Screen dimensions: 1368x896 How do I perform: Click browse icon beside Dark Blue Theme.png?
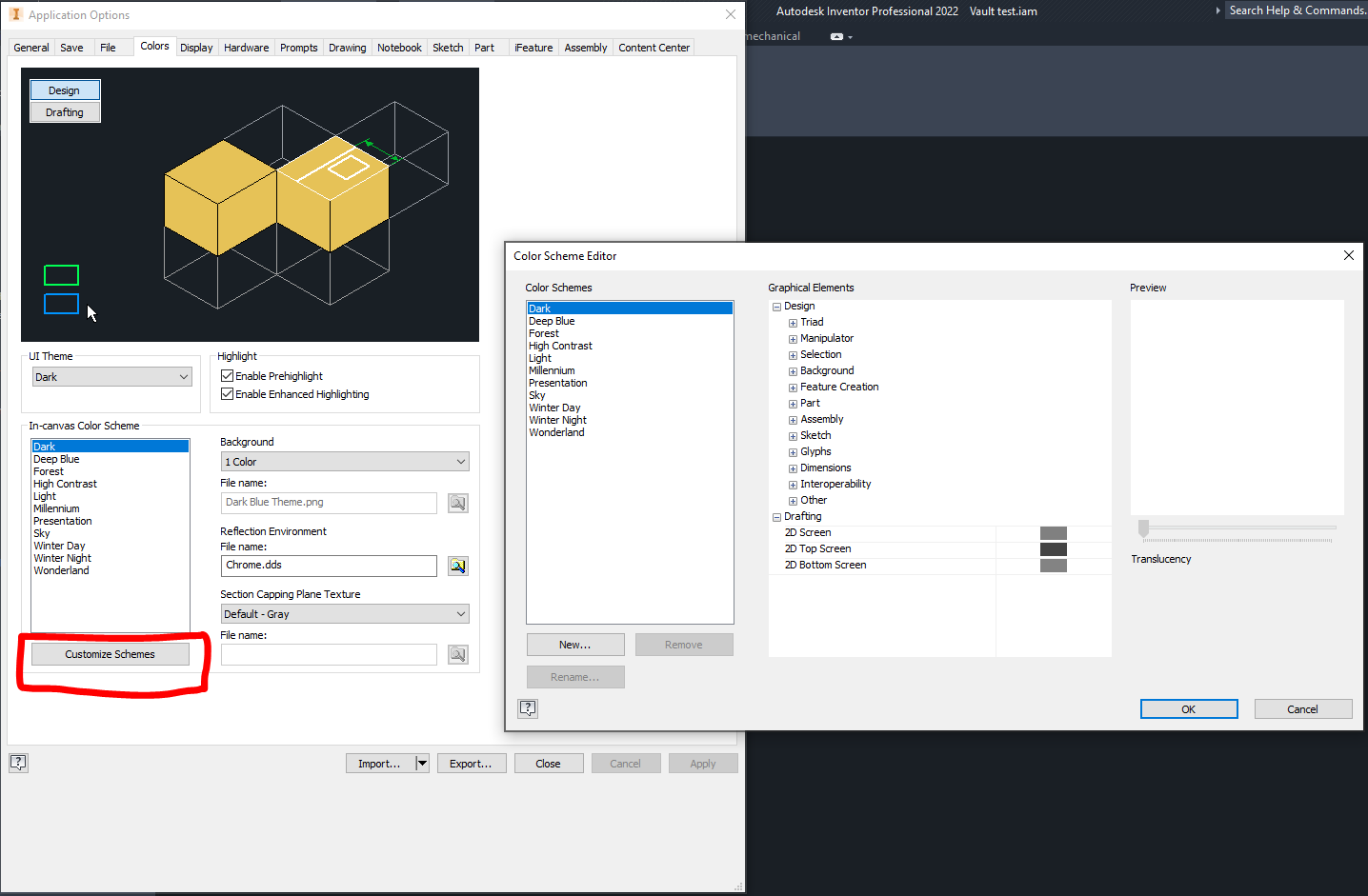458,503
